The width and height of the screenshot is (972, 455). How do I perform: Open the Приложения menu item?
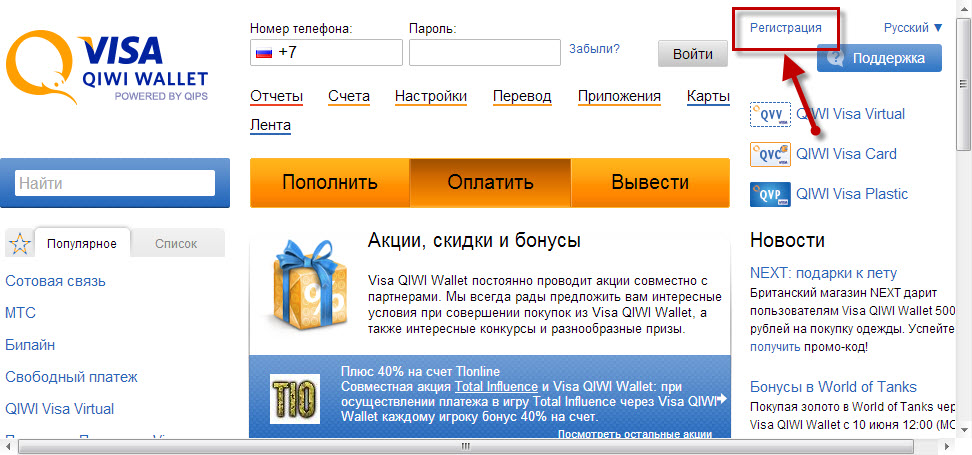point(619,97)
